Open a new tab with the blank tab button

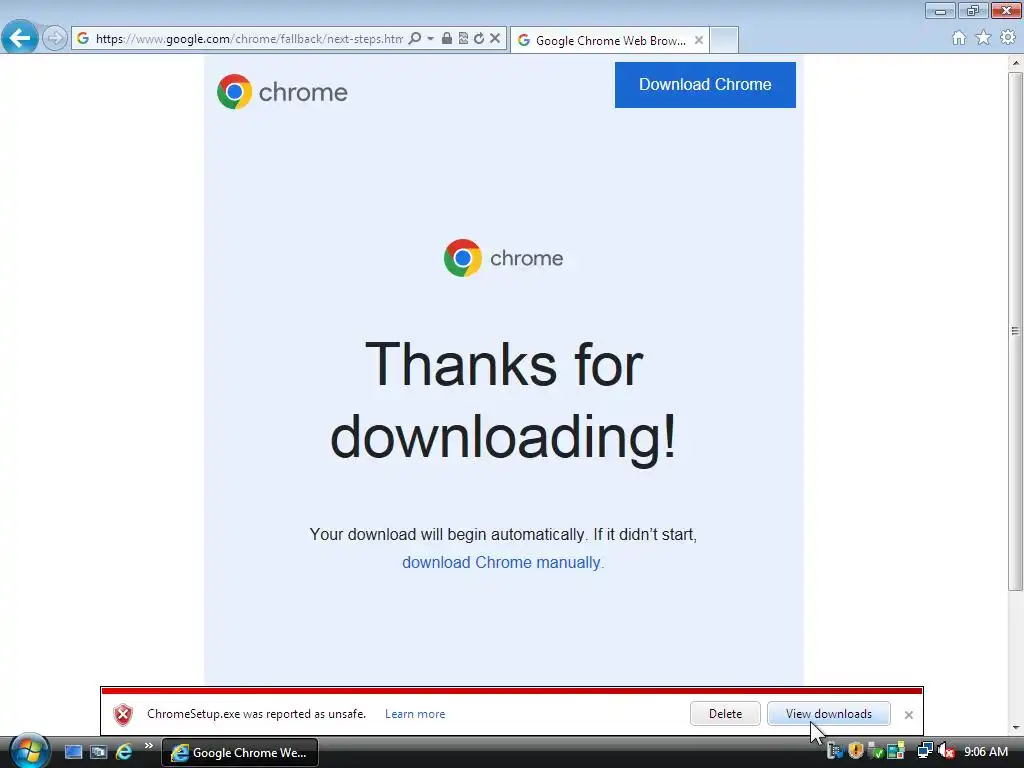coord(724,40)
